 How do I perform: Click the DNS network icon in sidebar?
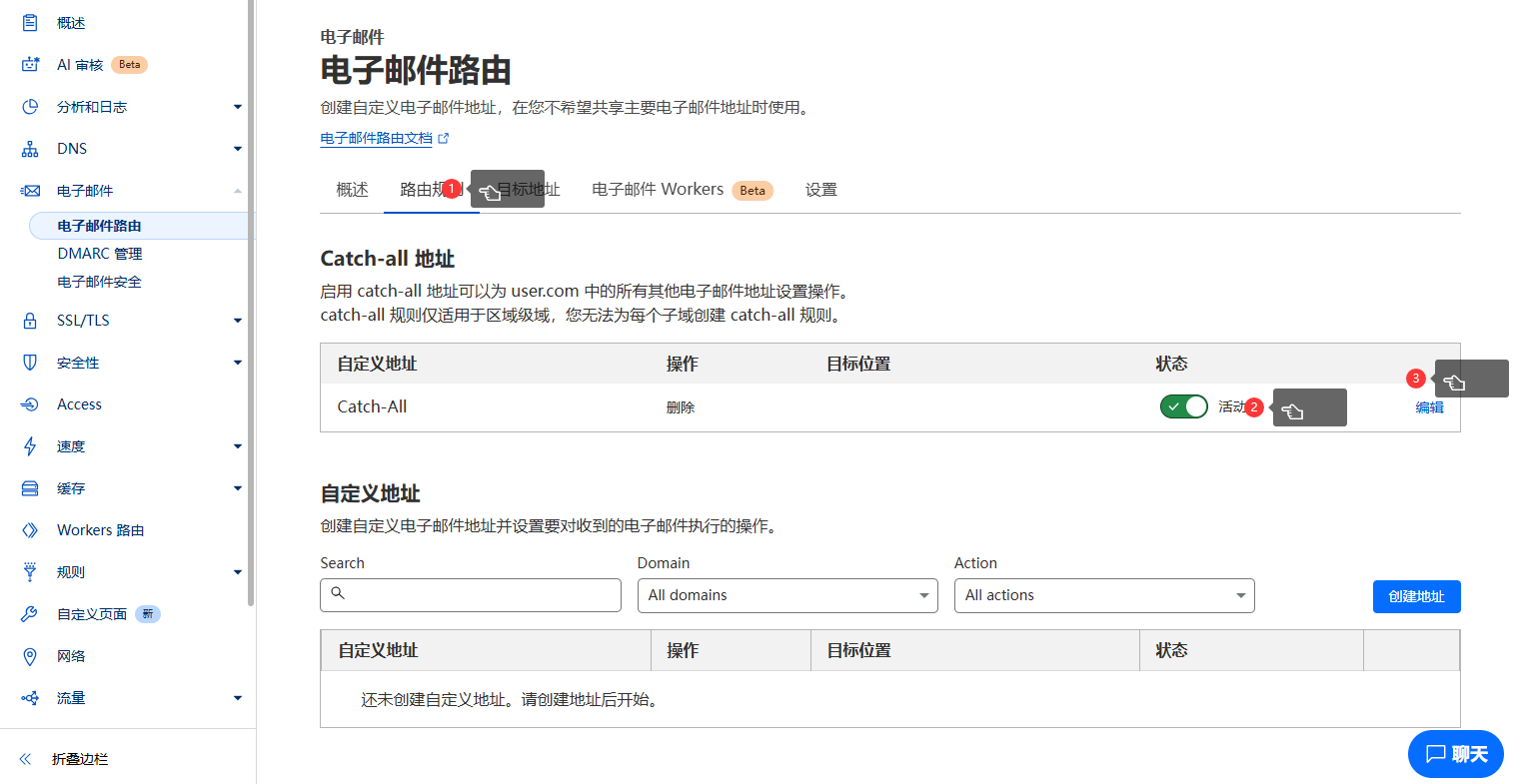point(30,149)
